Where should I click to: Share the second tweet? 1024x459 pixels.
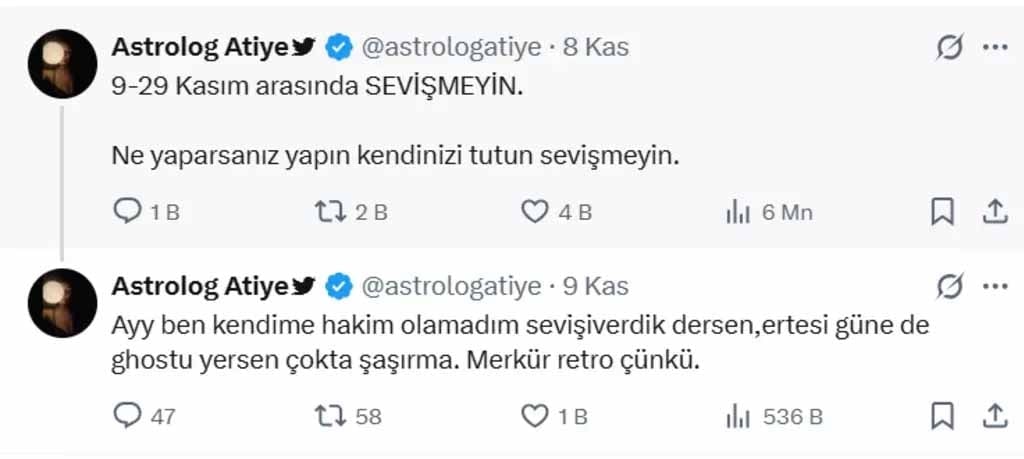994,416
